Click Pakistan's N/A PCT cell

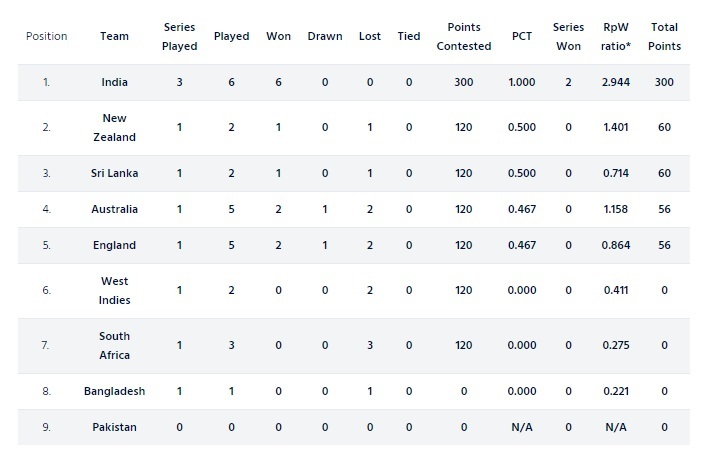522,427
